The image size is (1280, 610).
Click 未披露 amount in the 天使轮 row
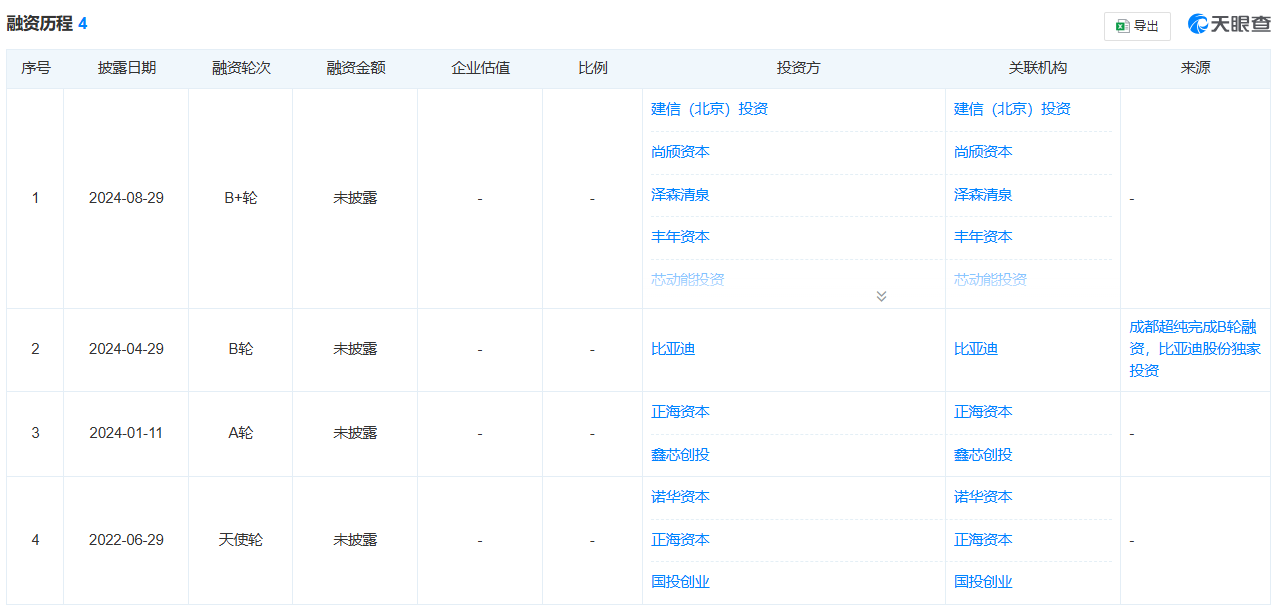(355, 540)
